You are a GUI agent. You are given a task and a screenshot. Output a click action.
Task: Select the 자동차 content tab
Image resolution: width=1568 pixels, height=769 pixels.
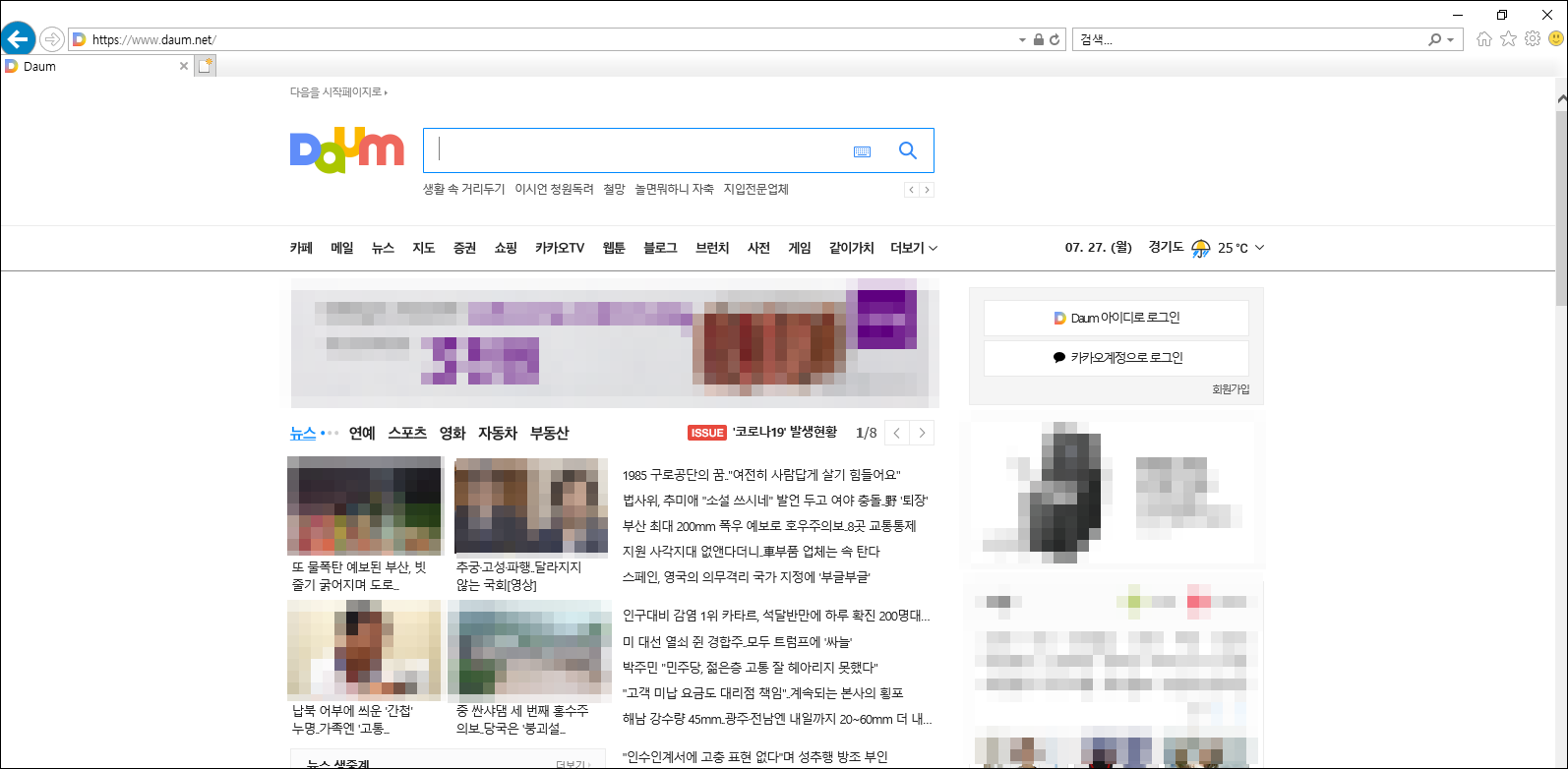click(498, 433)
